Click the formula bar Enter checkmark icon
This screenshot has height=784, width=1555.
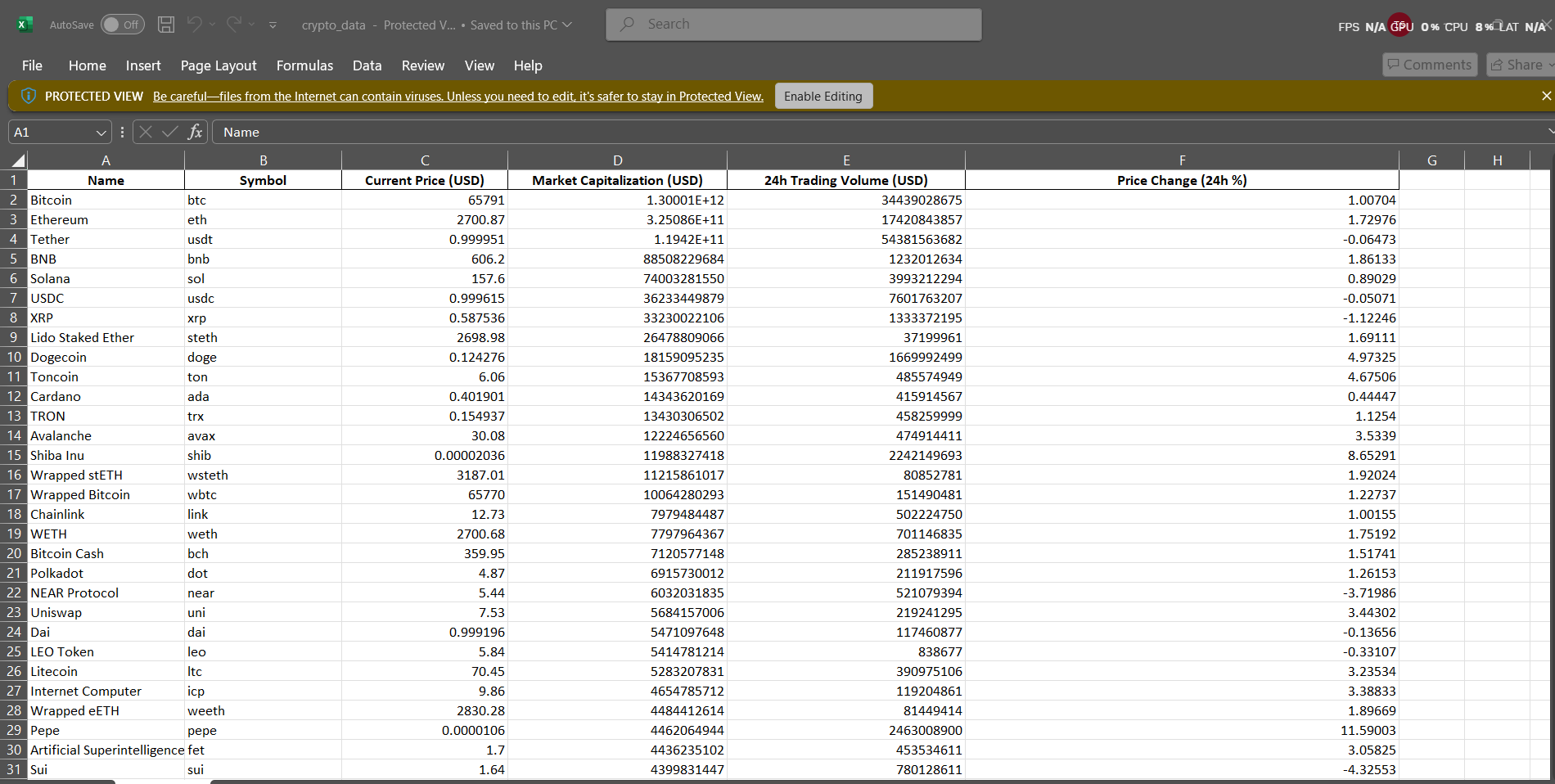coord(170,132)
